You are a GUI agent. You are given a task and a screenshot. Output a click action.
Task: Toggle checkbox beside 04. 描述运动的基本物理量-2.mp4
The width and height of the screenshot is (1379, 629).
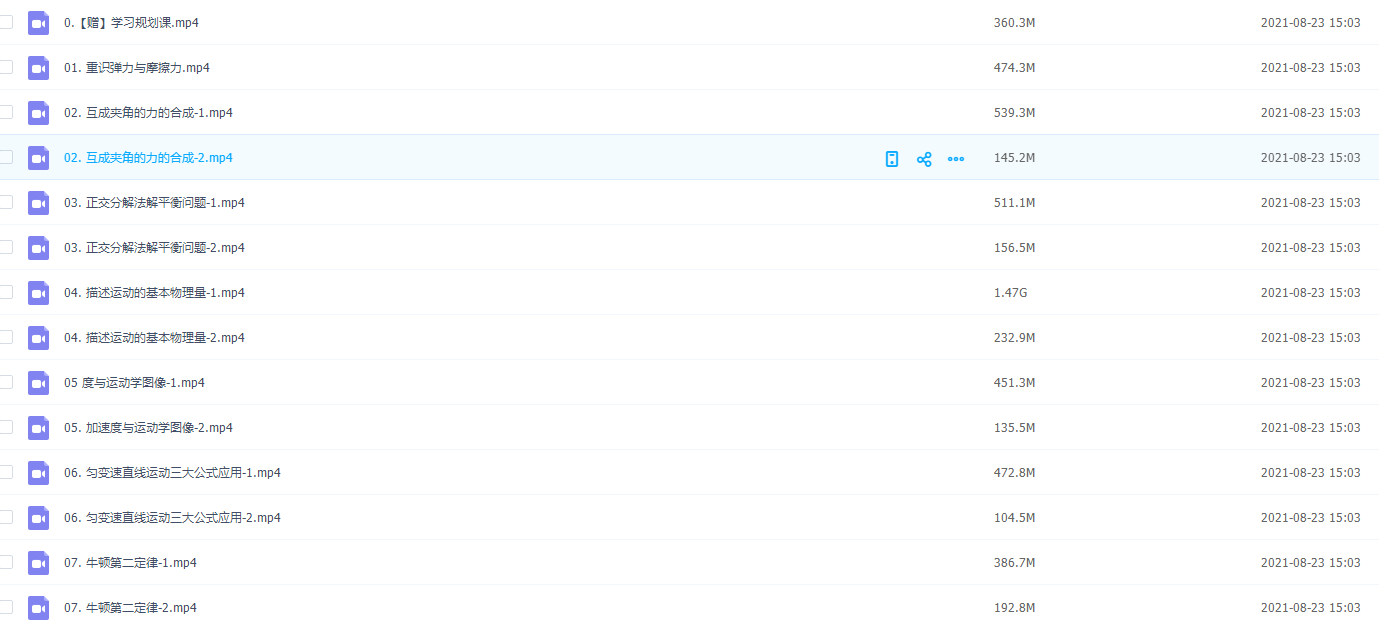(x=6, y=337)
